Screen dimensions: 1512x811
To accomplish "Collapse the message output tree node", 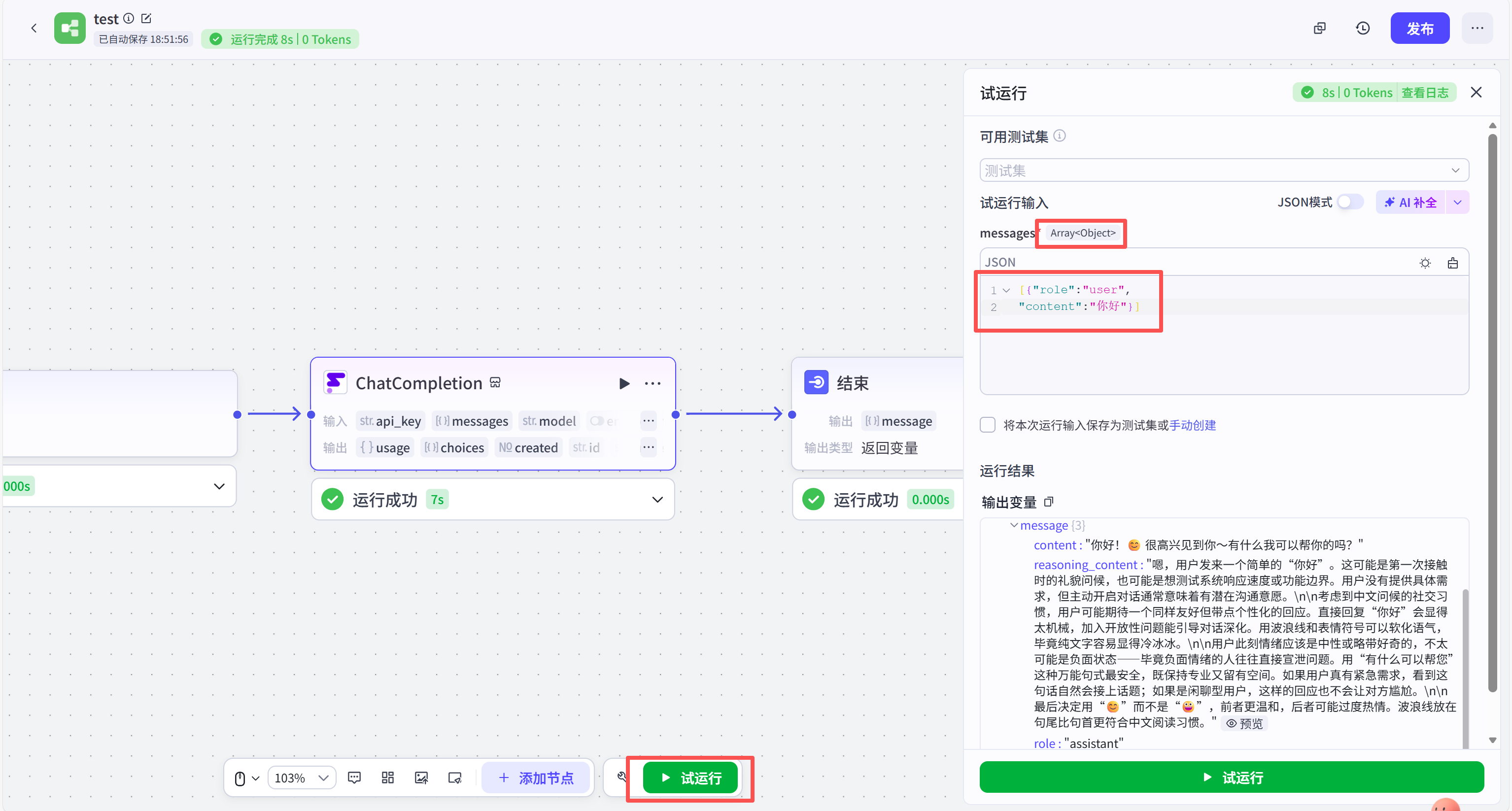I will pos(1014,525).
